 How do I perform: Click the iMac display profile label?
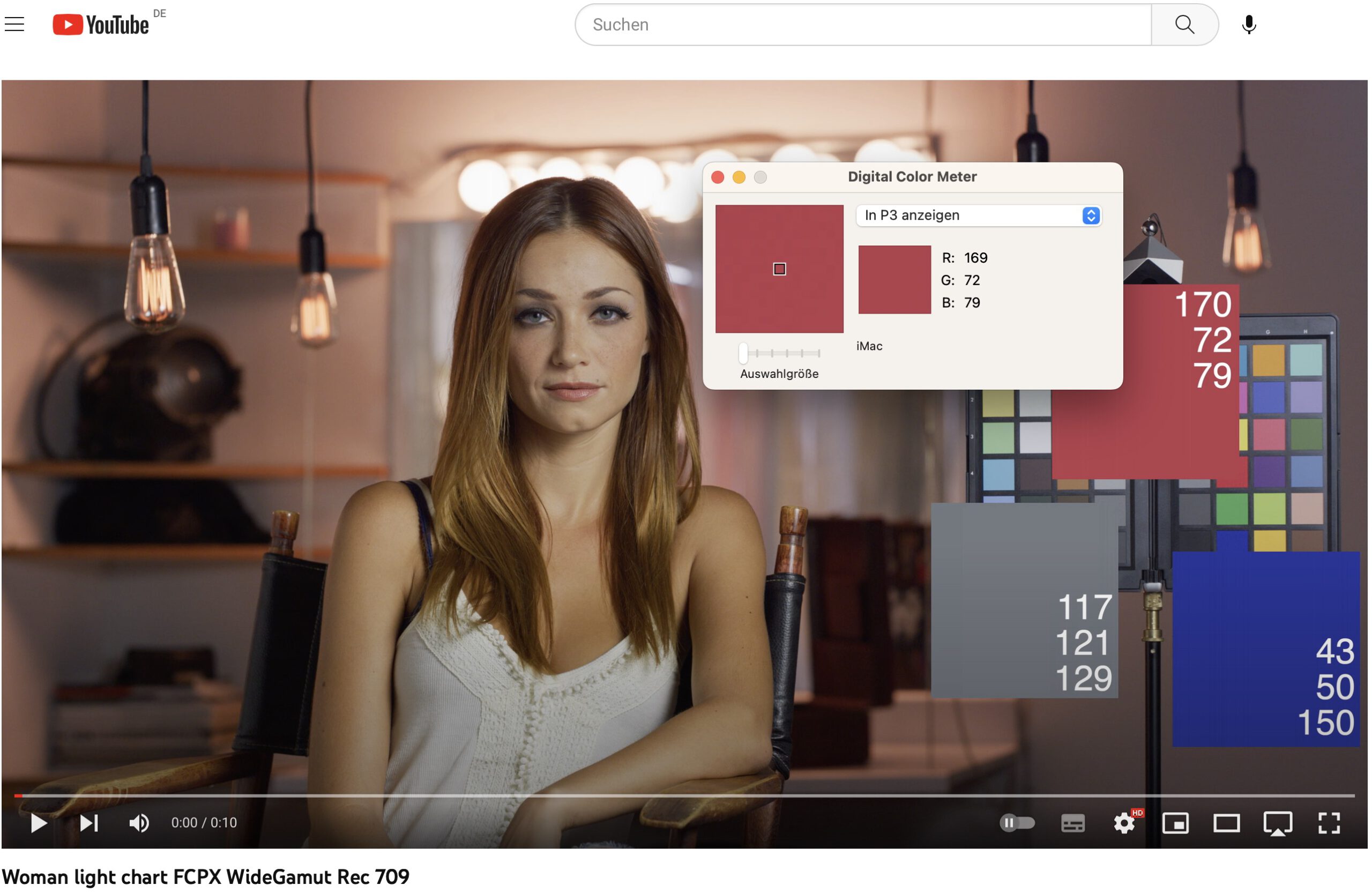click(x=869, y=346)
